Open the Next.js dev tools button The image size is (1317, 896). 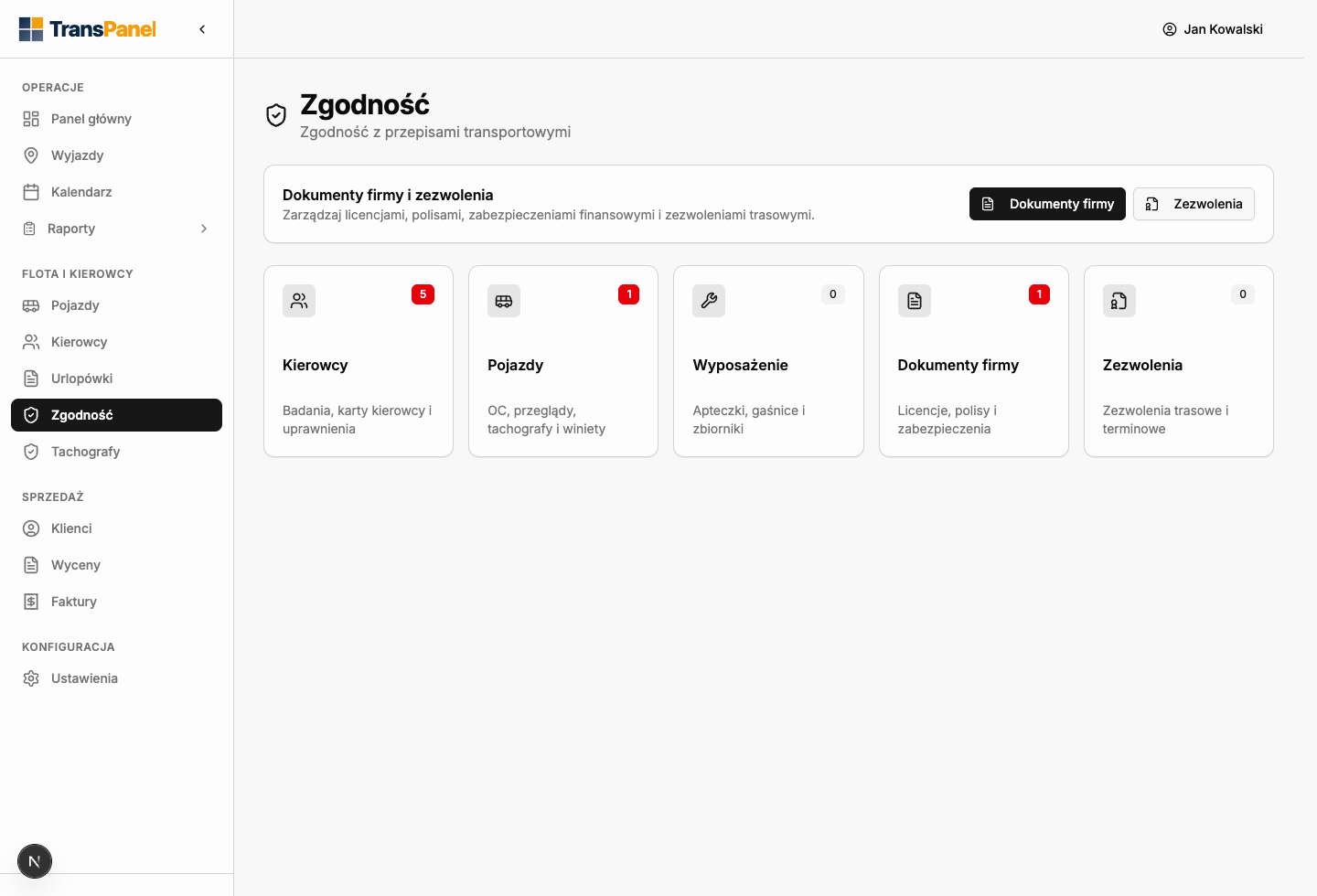[x=35, y=861]
